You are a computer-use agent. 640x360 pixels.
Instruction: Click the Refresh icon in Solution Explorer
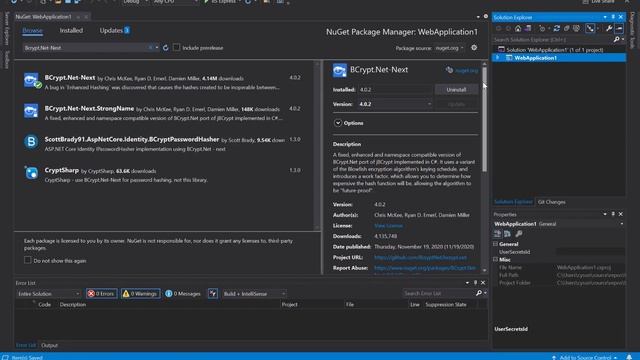(556, 28)
